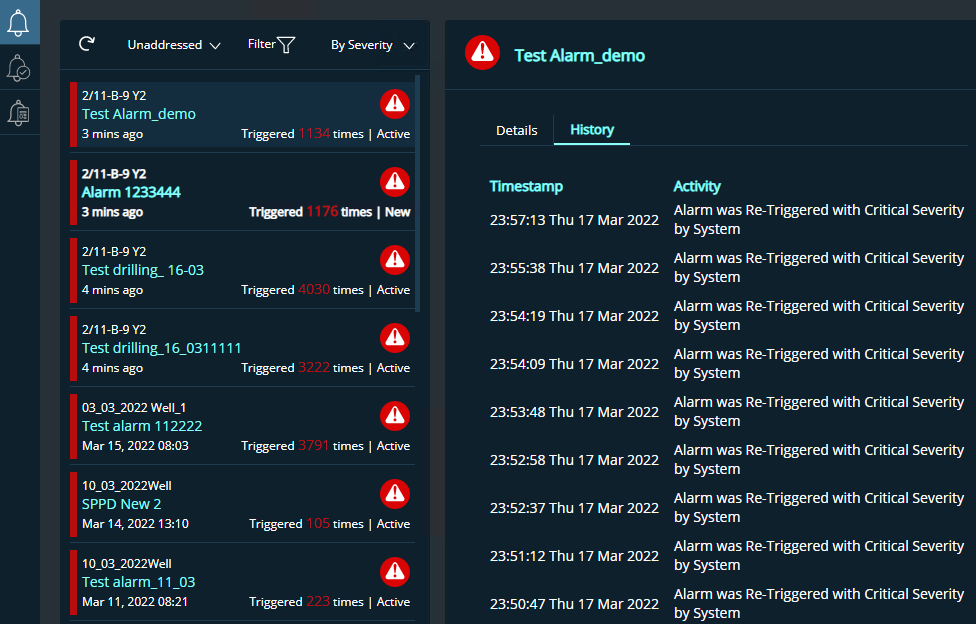Image resolution: width=976 pixels, height=625 pixels.
Task: Select the History tab
Action: coord(592,130)
